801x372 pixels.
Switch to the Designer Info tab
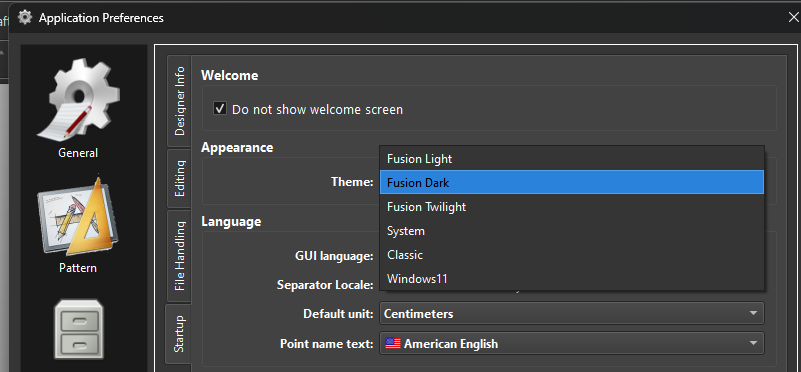[179, 101]
